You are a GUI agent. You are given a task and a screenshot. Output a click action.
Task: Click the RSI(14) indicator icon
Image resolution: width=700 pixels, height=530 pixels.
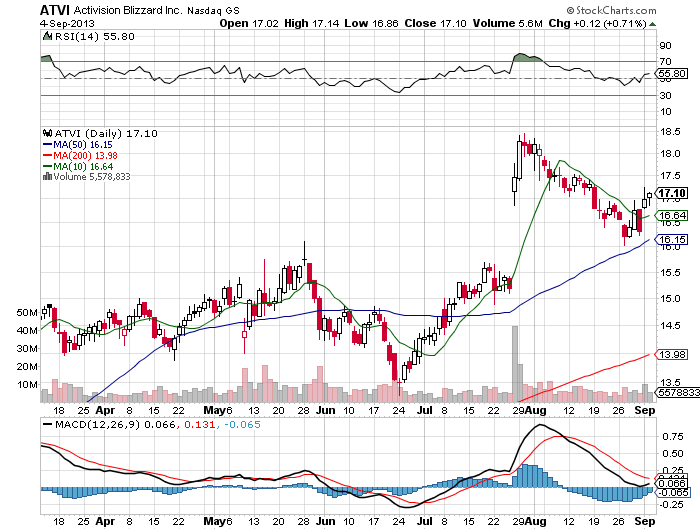point(47,36)
